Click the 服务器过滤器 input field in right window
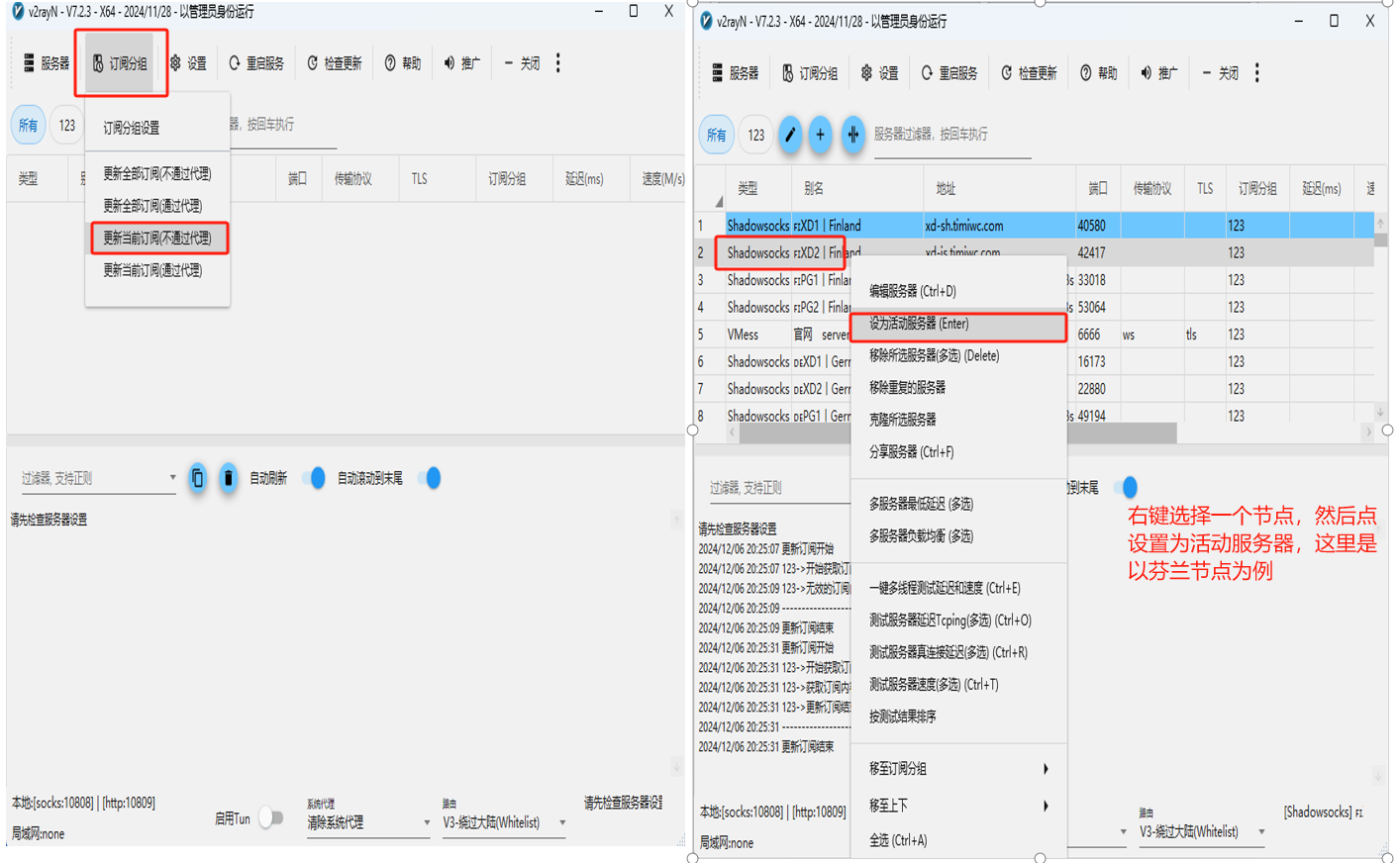 pos(951,136)
